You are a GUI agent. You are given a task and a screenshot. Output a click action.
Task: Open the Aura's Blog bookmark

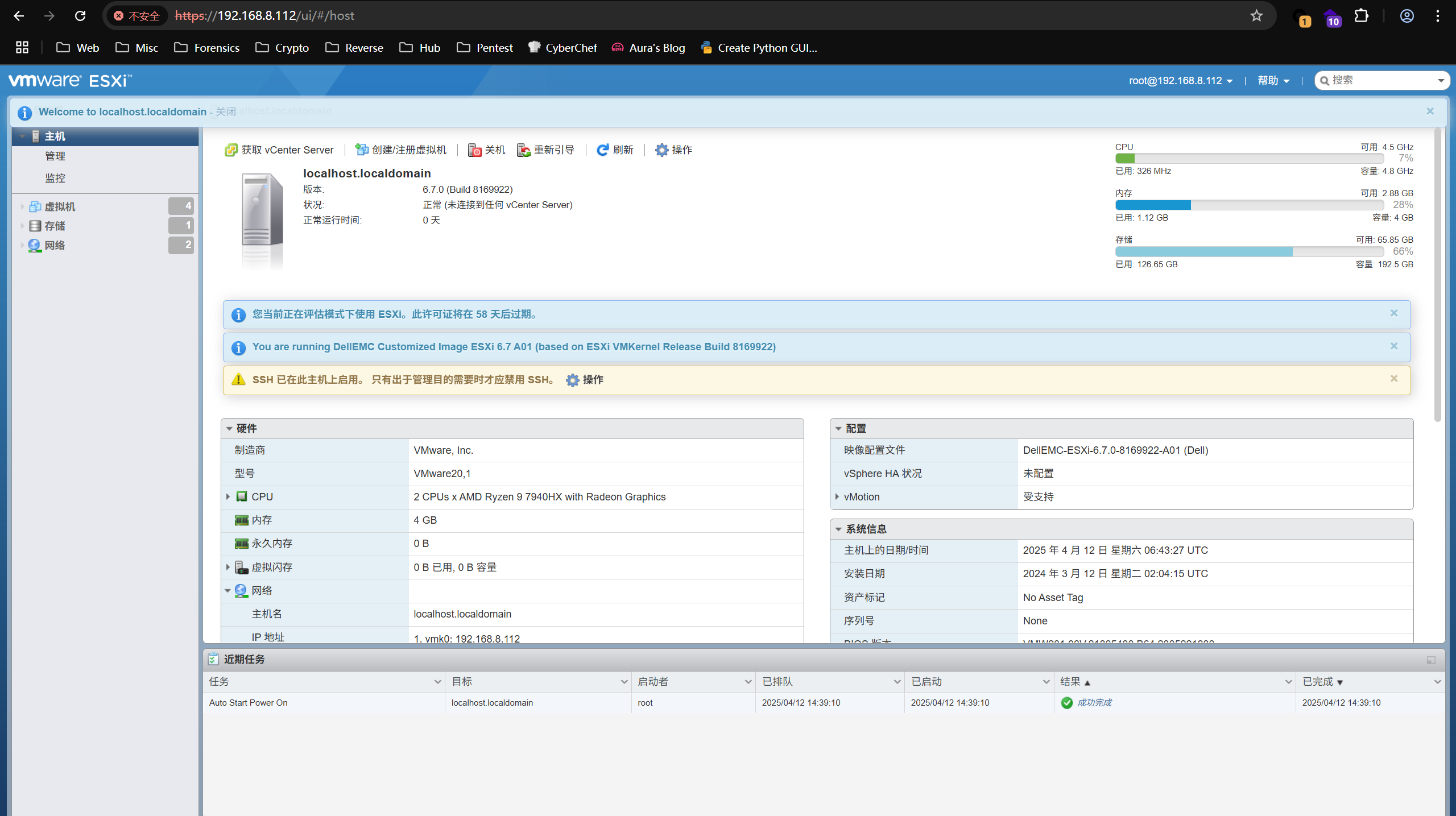pyautogui.click(x=648, y=48)
